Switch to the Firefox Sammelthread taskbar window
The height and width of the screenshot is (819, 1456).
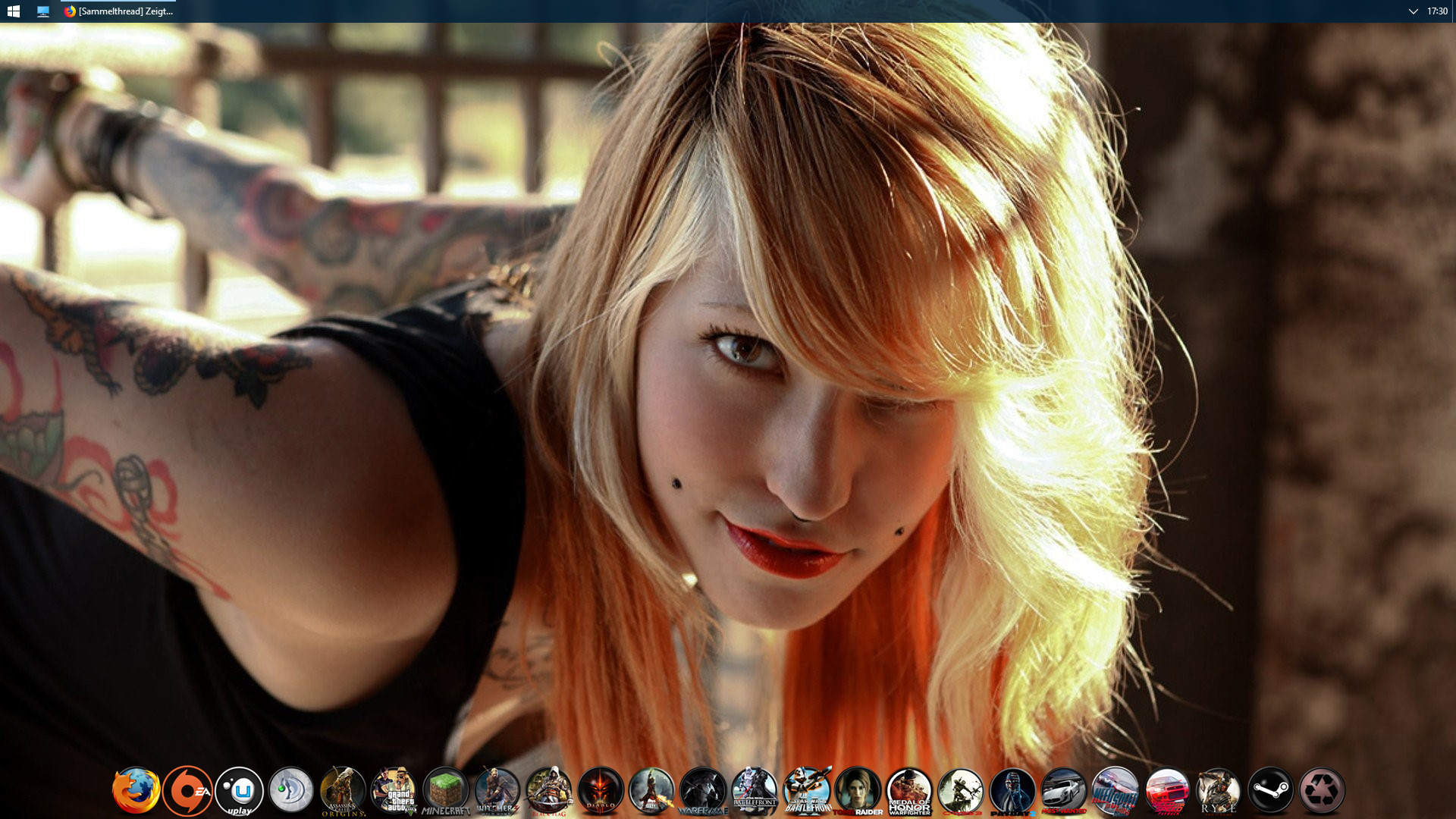(x=119, y=11)
